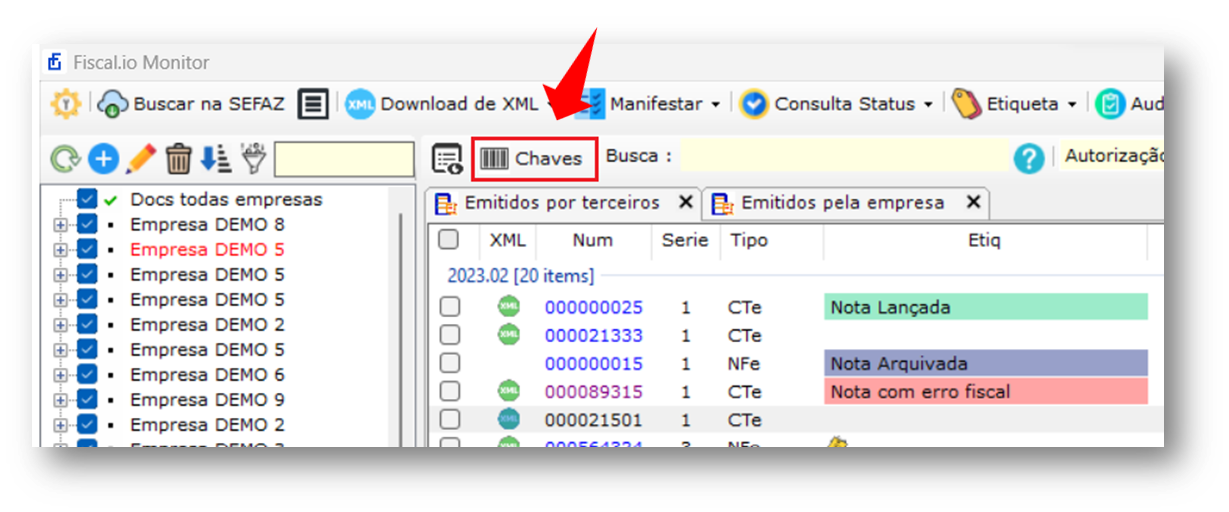Expand the Empresa DEMO 8 node
The image size is (1229, 512).
pyautogui.click(x=59, y=225)
